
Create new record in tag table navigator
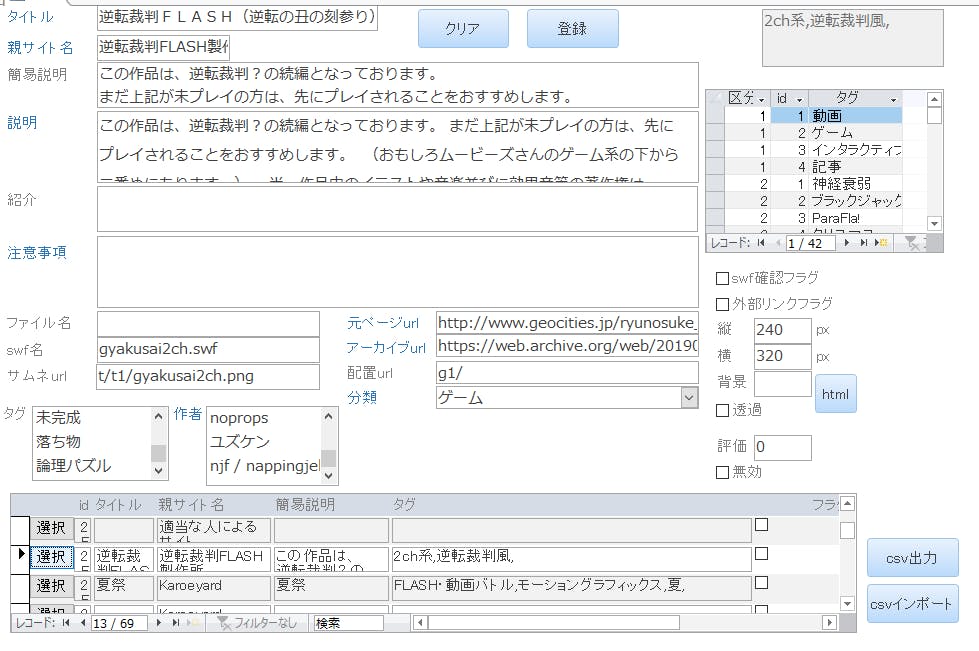point(881,243)
